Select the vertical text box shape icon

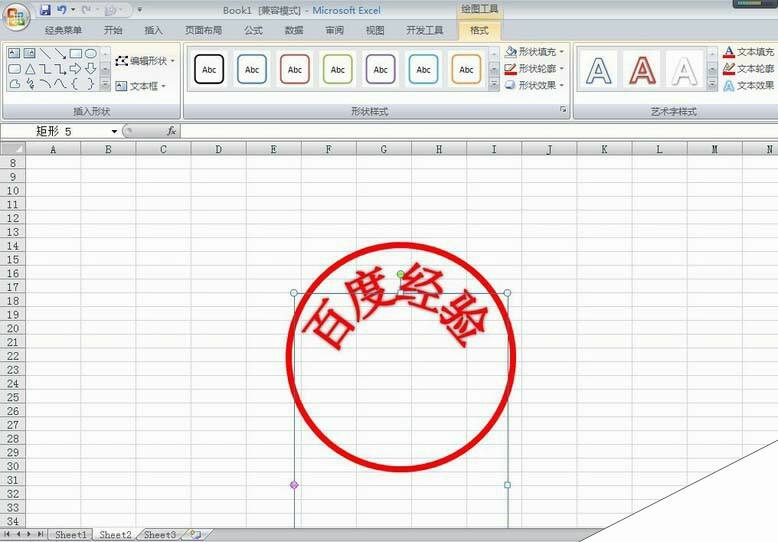(30, 54)
